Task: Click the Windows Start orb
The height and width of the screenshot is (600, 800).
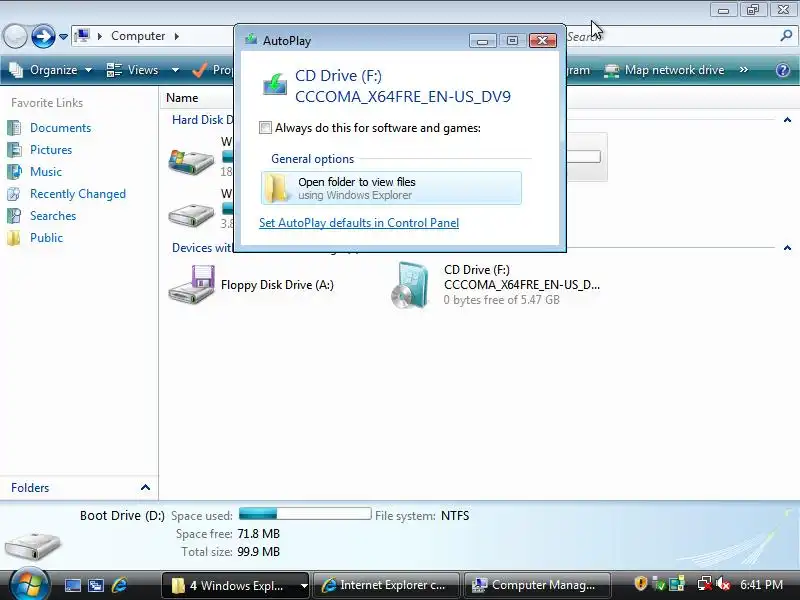Action: [29, 585]
